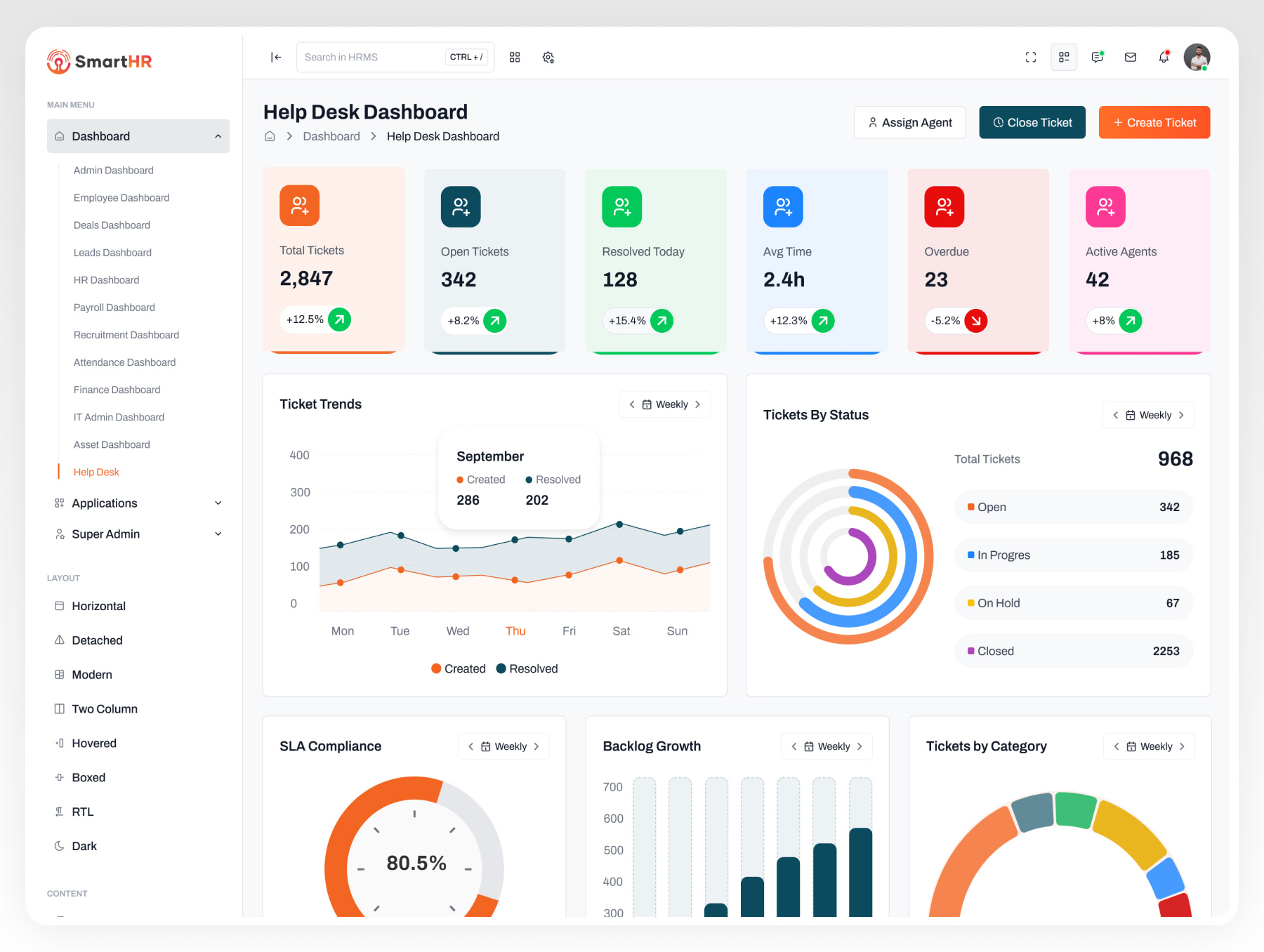Expand the Super Admin menu
This screenshot has width=1264, height=952.
[x=138, y=534]
